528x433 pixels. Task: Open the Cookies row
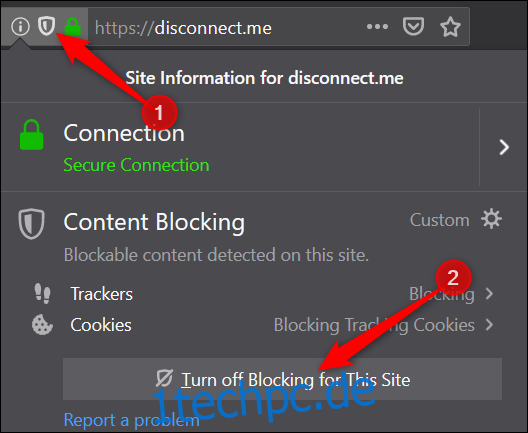tap(263, 325)
